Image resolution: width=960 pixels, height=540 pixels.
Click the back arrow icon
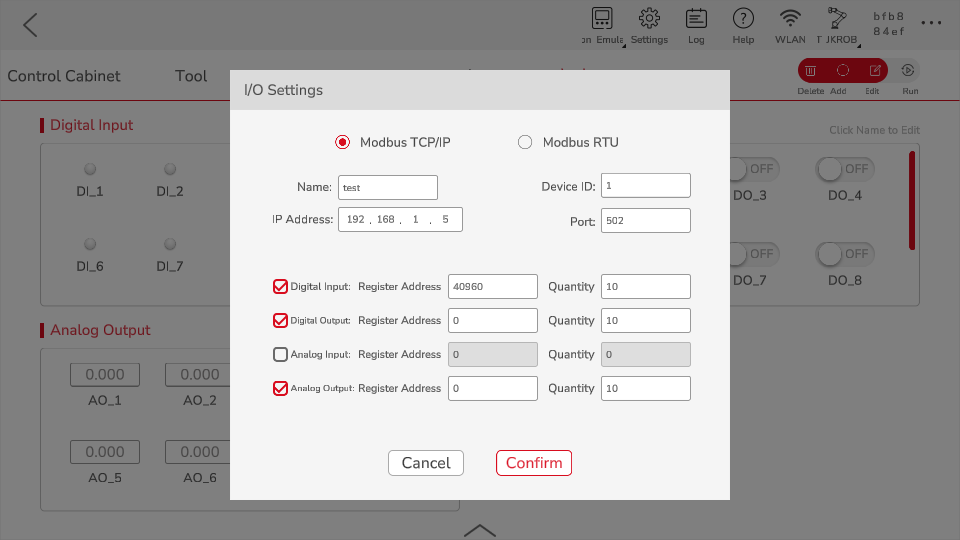[30, 25]
